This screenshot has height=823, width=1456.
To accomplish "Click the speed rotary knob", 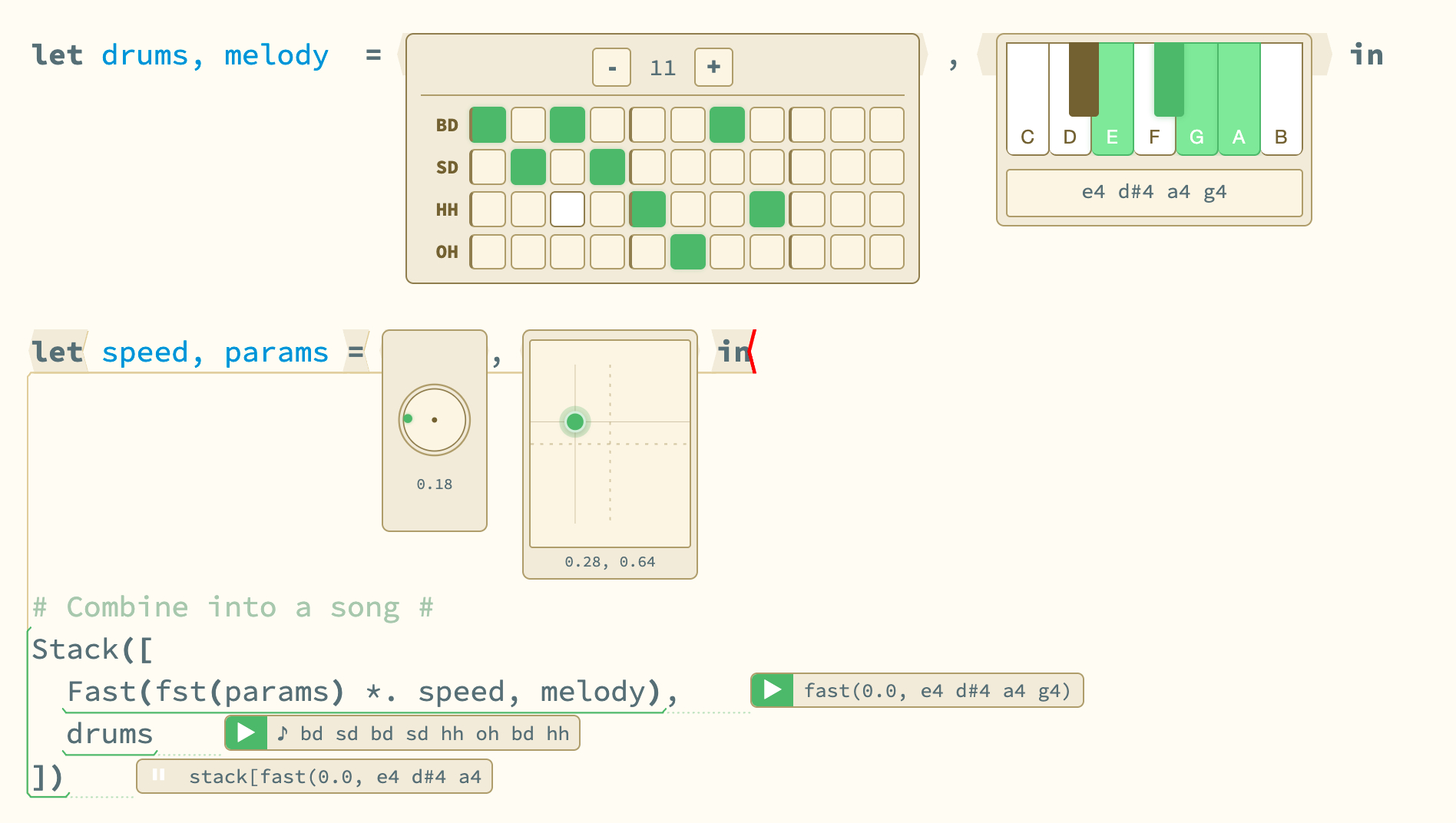I will point(434,420).
